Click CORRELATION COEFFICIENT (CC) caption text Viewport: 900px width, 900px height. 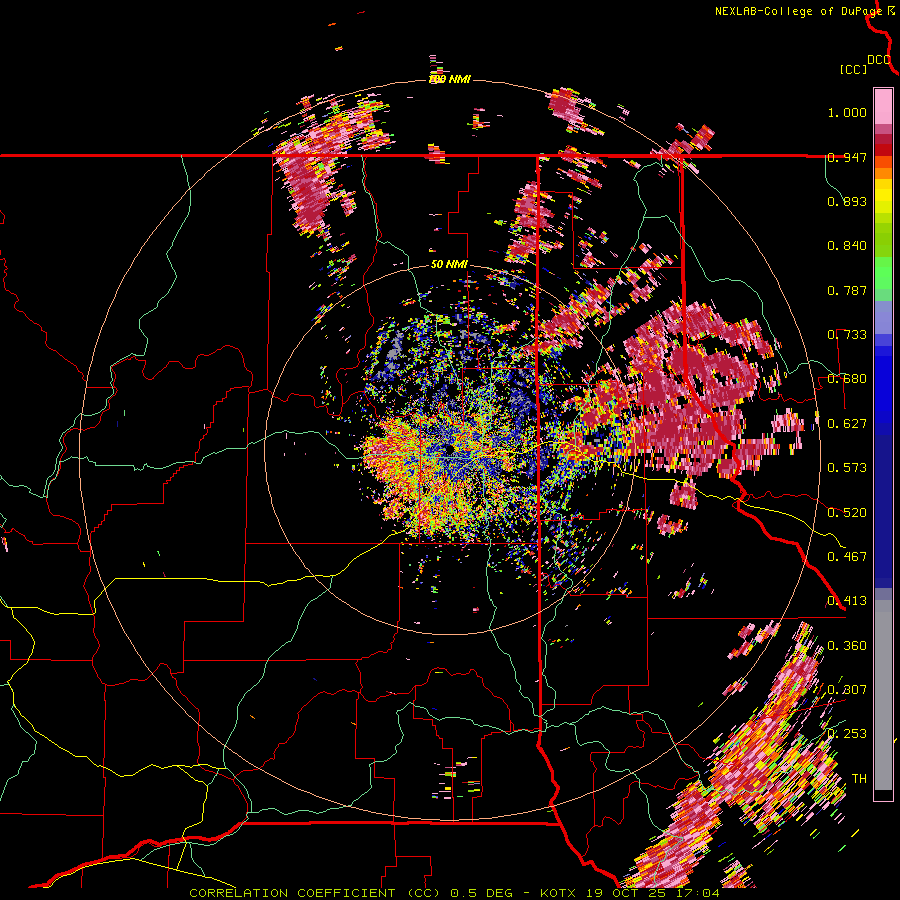[316, 893]
